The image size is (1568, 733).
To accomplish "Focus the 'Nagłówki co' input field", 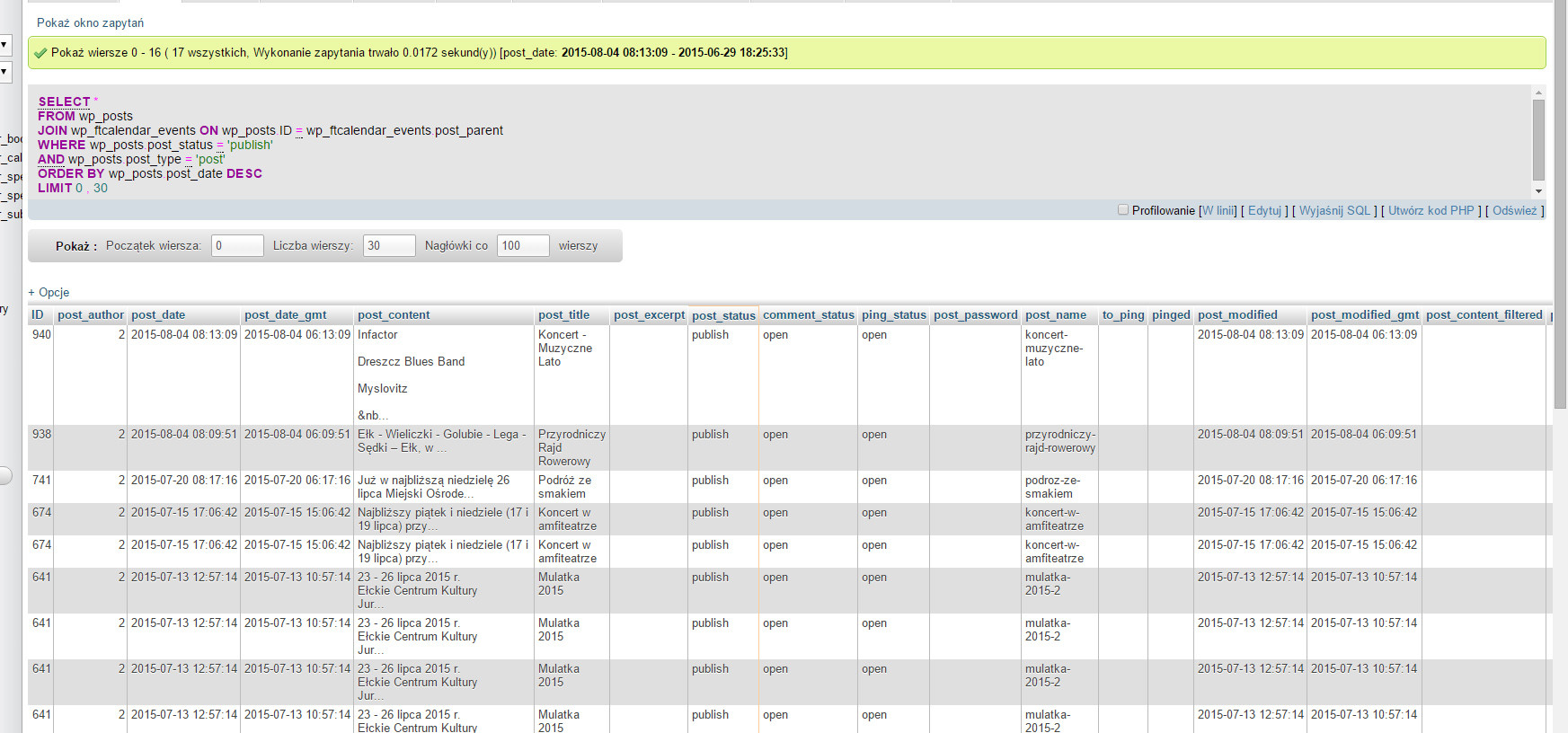I will click(523, 245).
